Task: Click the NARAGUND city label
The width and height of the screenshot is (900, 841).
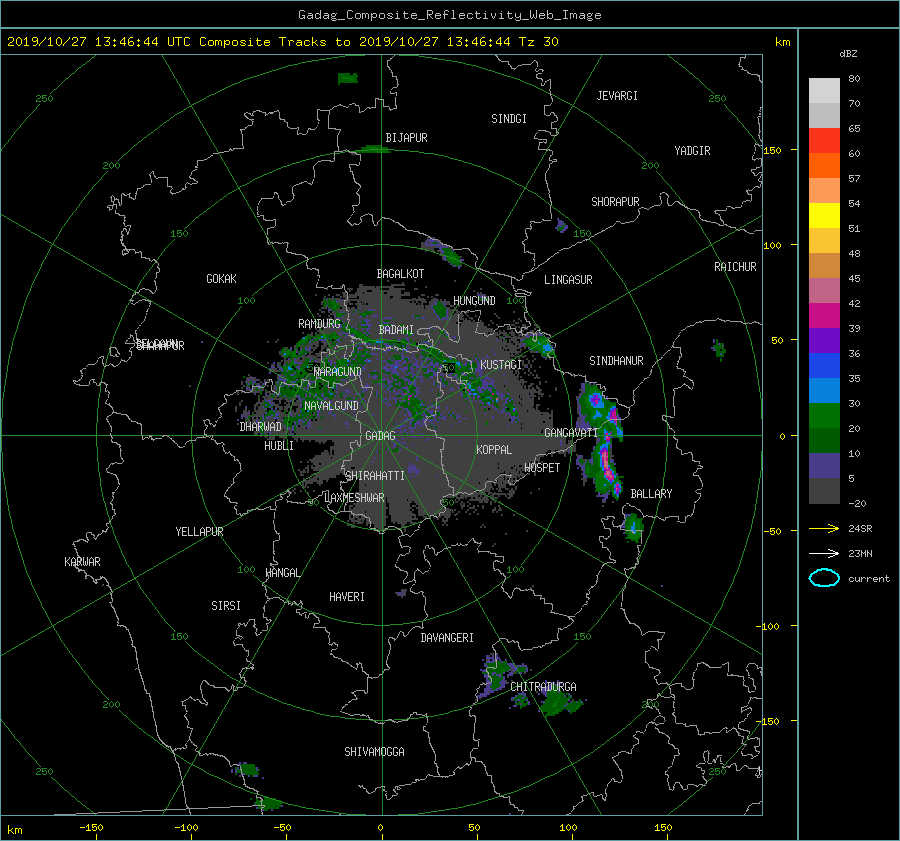Action: pos(338,372)
